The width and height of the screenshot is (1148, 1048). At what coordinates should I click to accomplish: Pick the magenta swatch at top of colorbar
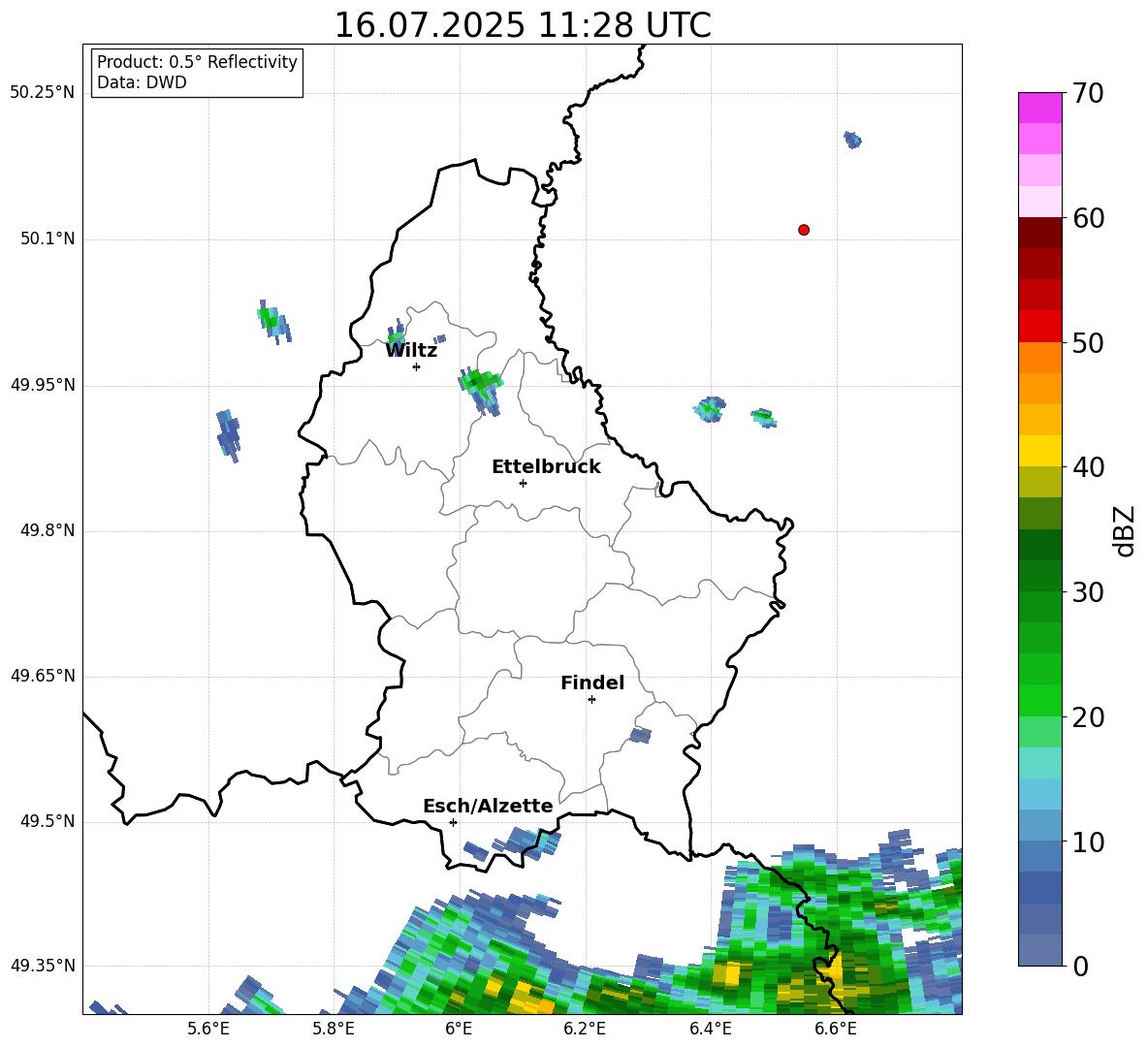1039,109
